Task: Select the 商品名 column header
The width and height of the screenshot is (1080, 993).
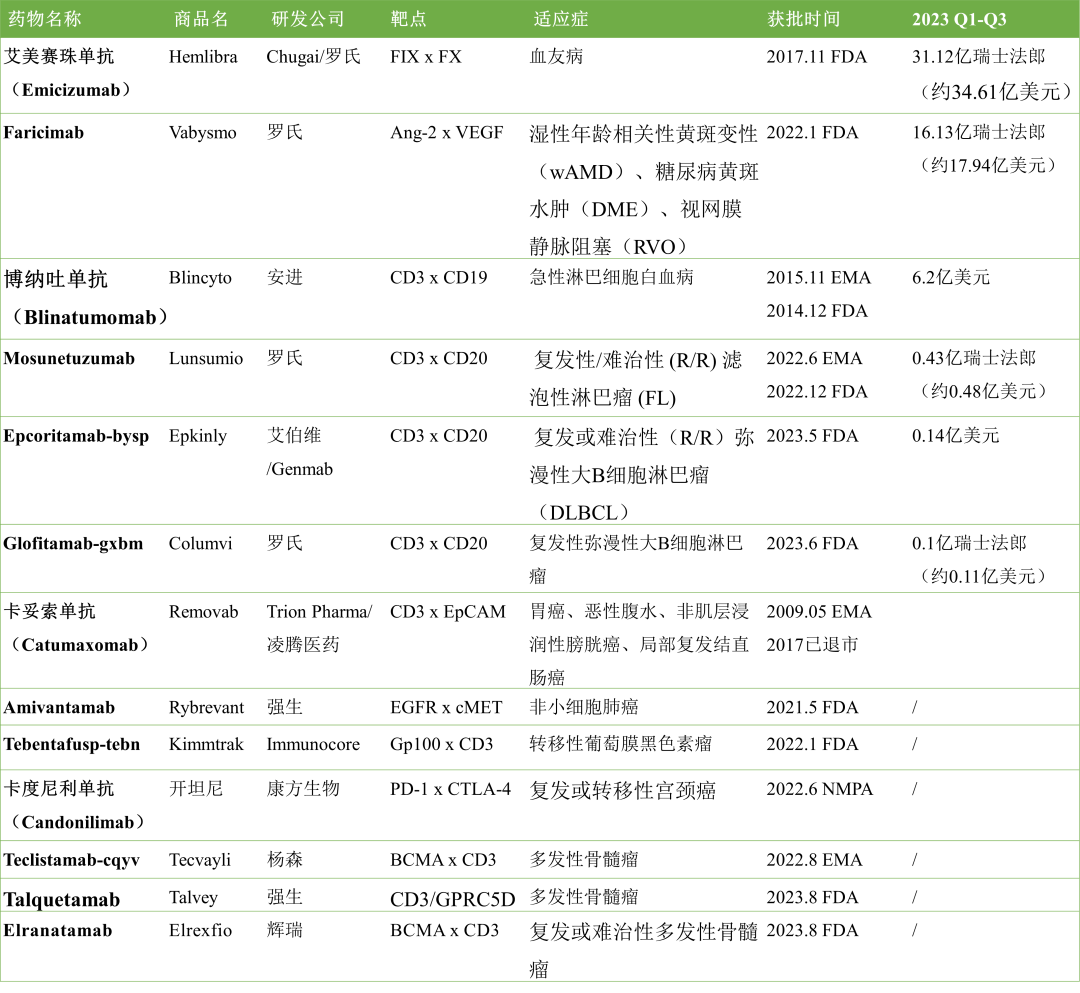Action: pyautogui.click(x=201, y=19)
